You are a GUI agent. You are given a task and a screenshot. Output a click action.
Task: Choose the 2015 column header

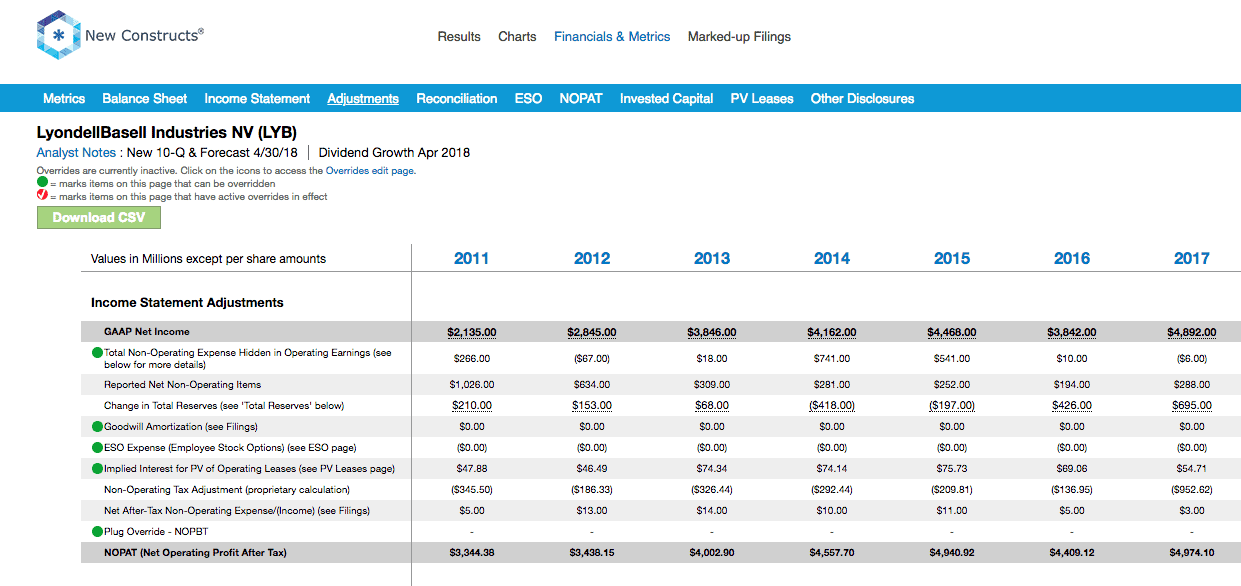pyautogui.click(x=952, y=258)
